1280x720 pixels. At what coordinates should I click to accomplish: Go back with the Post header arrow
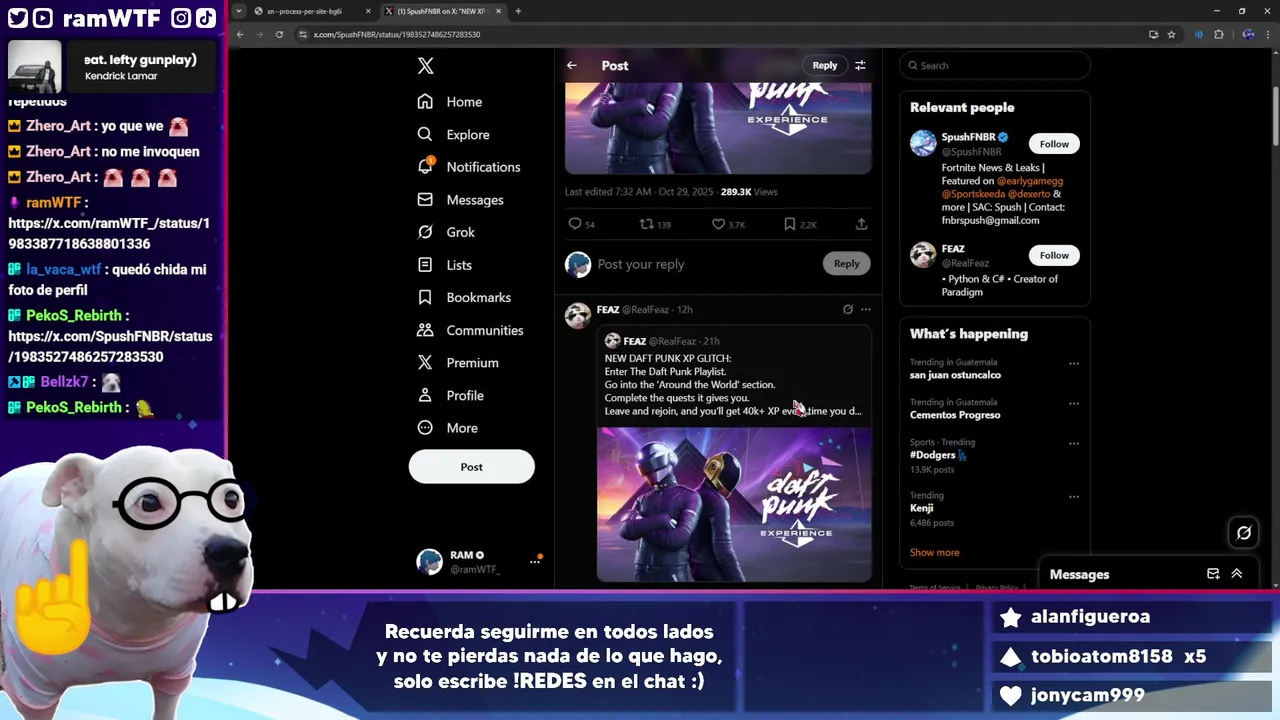coord(572,65)
